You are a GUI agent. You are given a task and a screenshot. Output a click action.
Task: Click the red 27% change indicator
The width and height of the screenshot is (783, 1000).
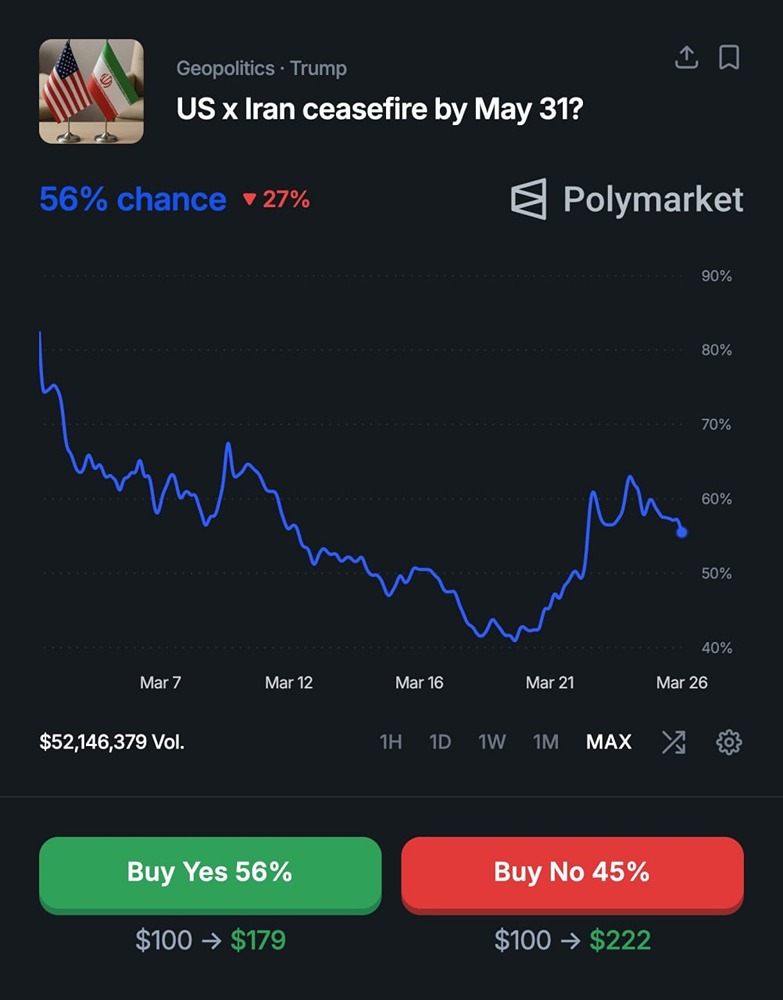pos(277,199)
